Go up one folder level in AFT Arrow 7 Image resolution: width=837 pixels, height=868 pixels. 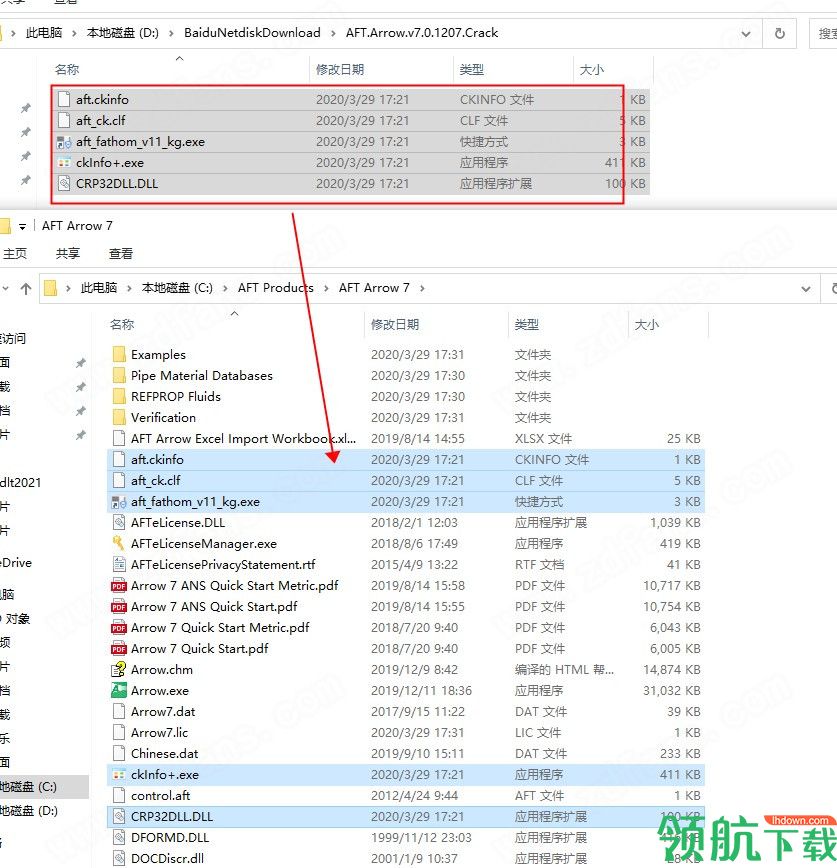tap(25, 288)
